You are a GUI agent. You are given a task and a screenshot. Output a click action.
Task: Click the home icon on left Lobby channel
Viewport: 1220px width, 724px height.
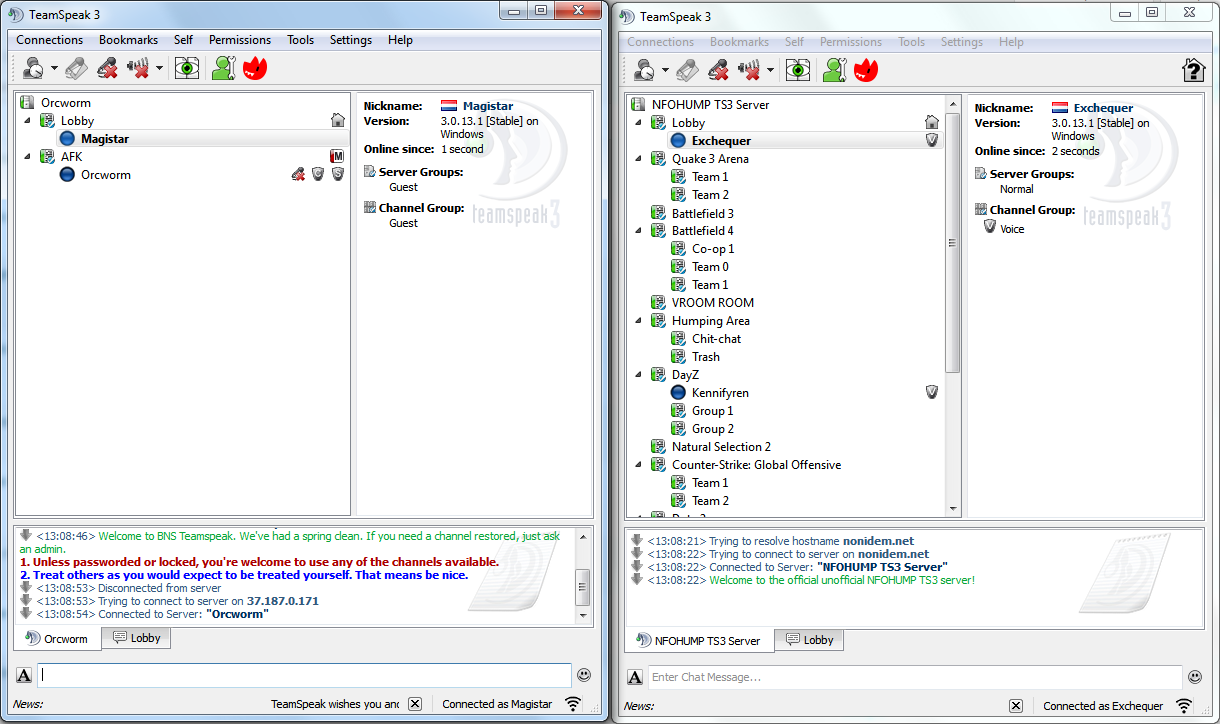pos(338,120)
